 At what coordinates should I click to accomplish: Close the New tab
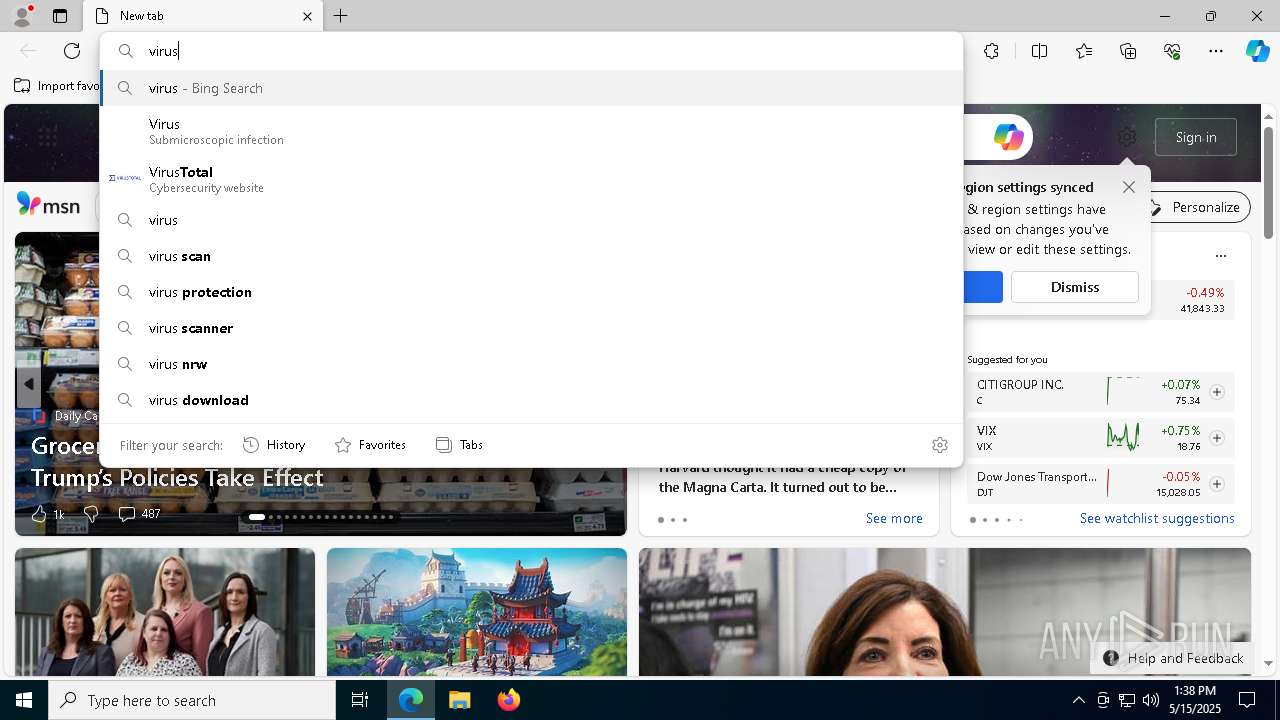tap(308, 16)
